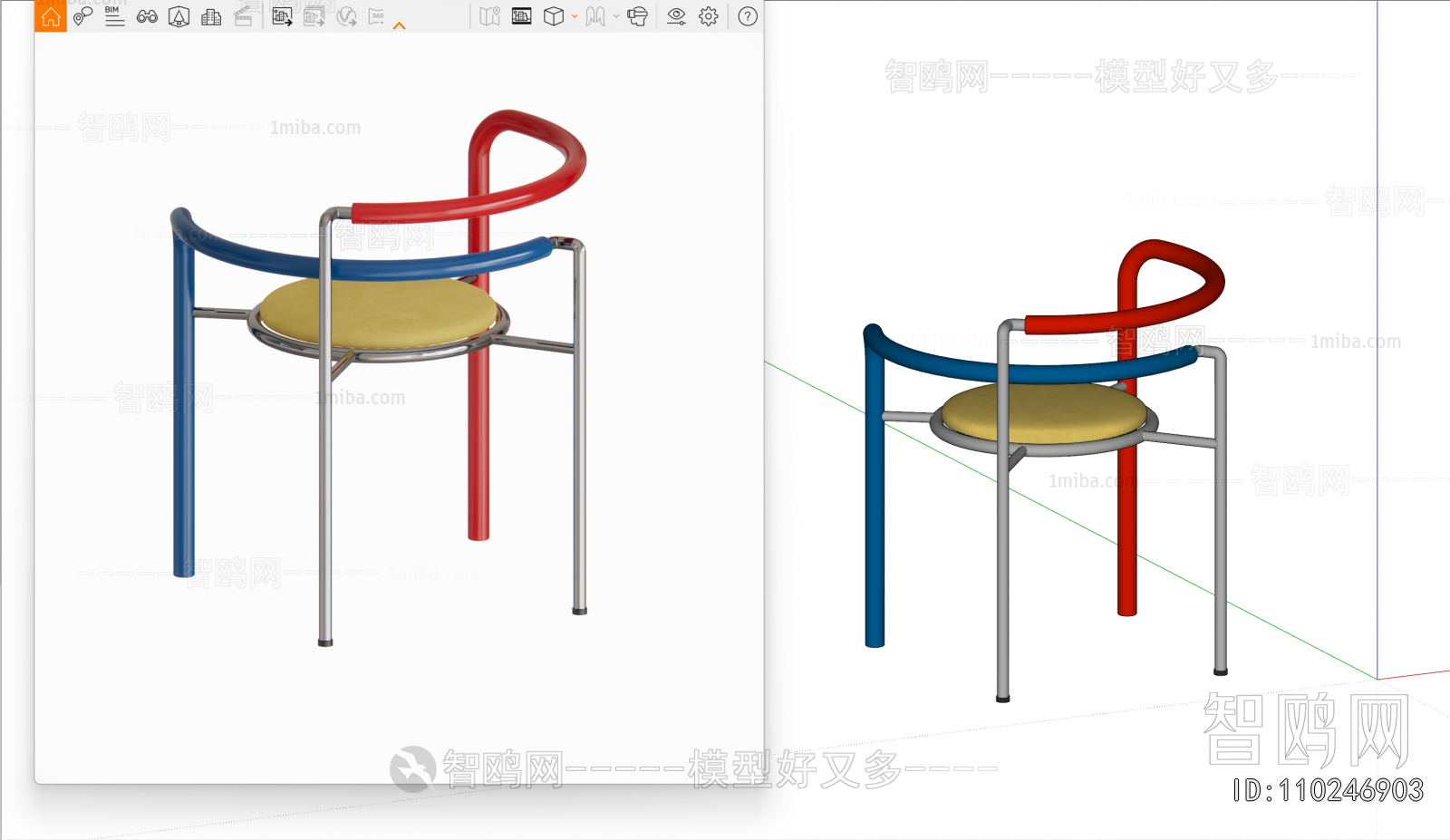Screen dimensions: 1450x840
Task: Click the orange Home icon
Action: pos(51,16)
